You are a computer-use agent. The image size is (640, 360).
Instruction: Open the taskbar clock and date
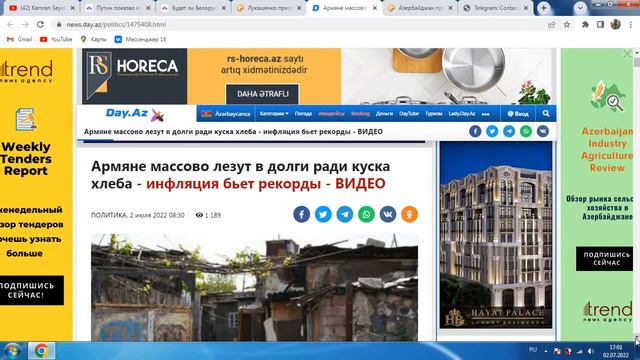click(616, 351)
